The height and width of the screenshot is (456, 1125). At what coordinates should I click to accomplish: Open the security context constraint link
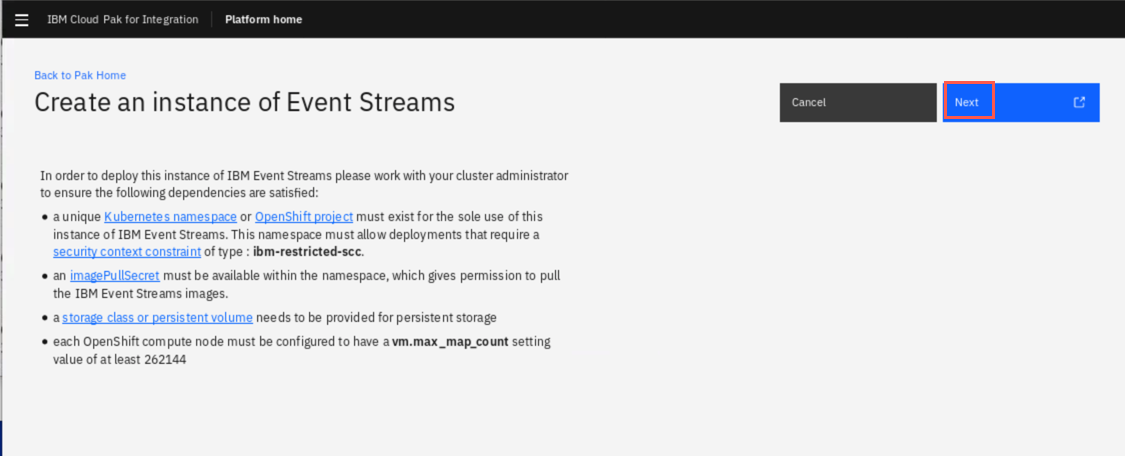coord(127,252)
